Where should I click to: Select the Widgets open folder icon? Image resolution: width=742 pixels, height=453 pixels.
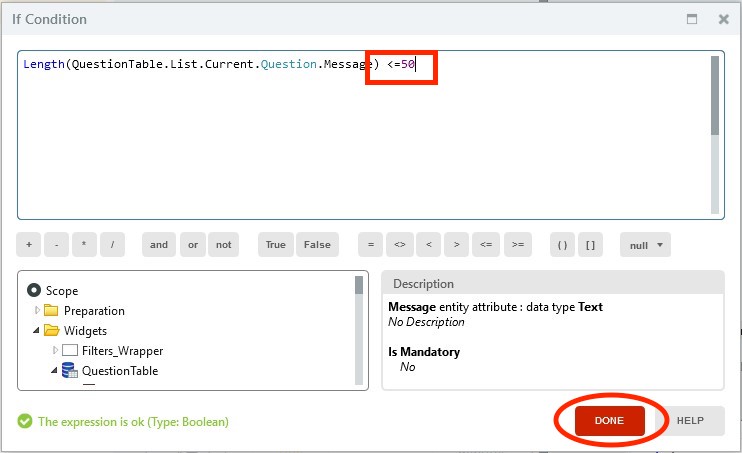pos(52,330)
